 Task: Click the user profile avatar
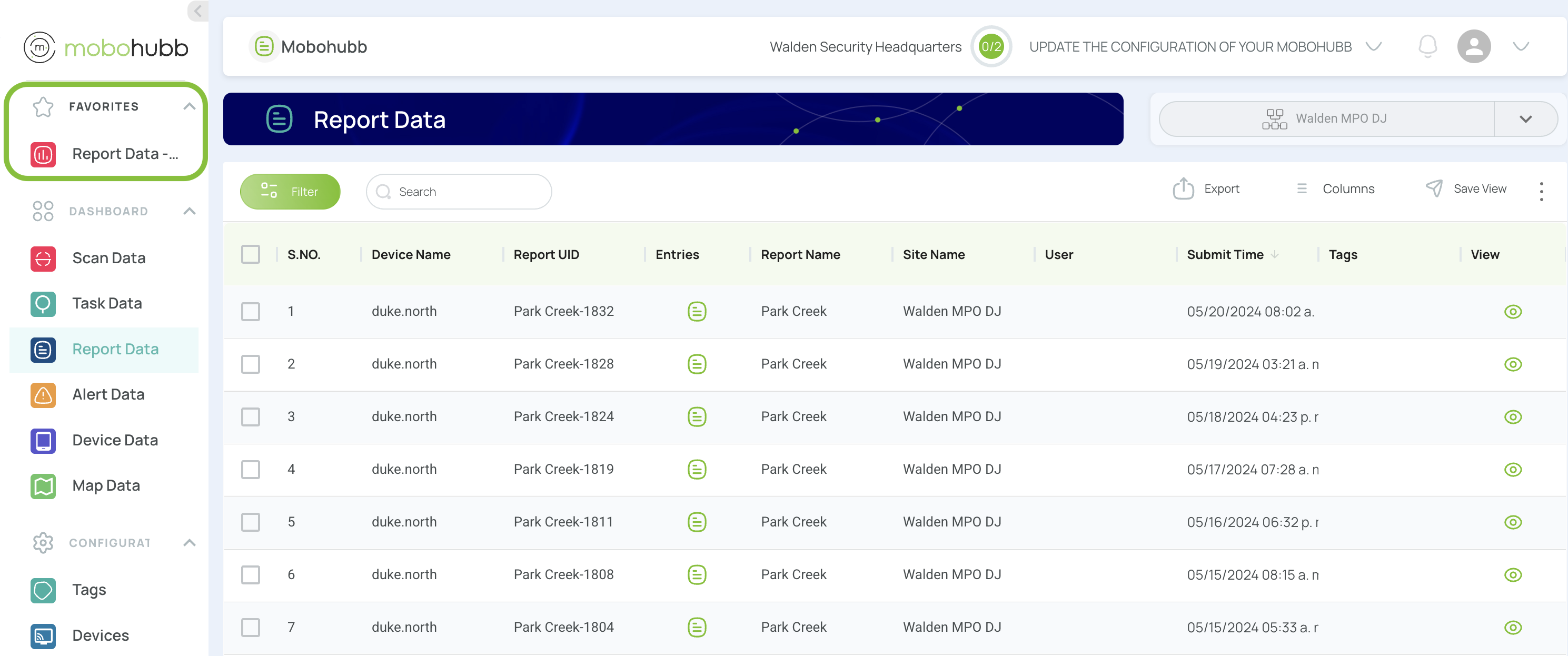(x=1474, y=46)
